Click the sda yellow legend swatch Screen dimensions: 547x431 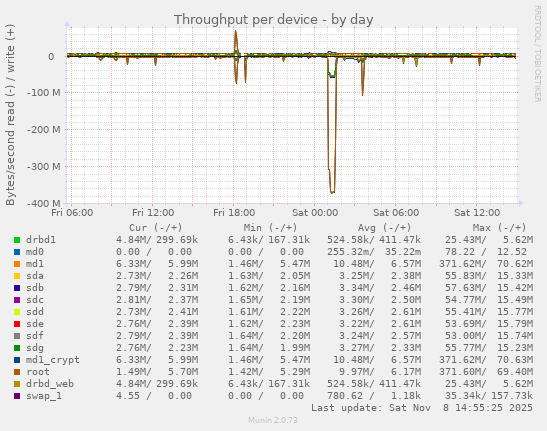pyautogui.click(x=17, y=276)
